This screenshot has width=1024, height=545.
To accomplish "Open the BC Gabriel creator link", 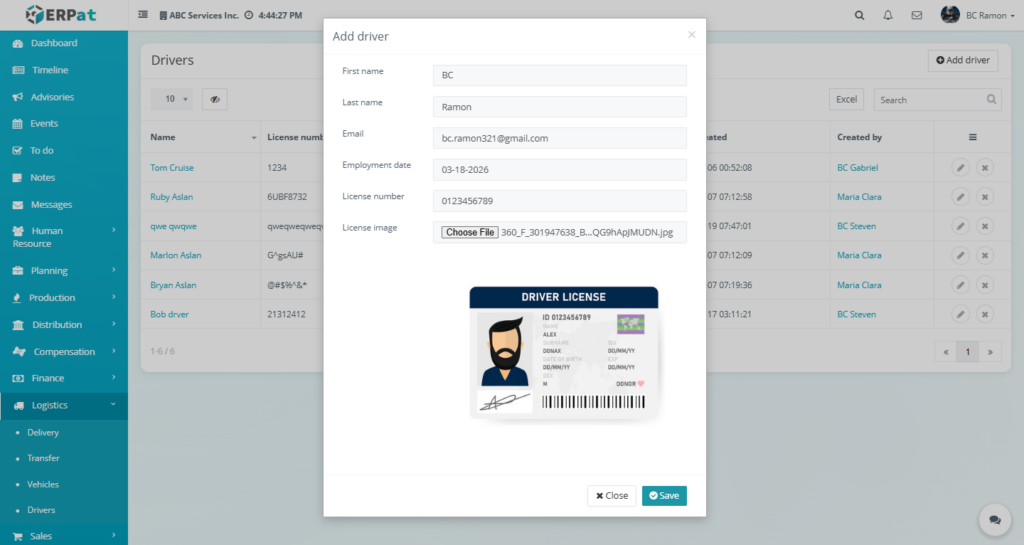I will (857, 168).
